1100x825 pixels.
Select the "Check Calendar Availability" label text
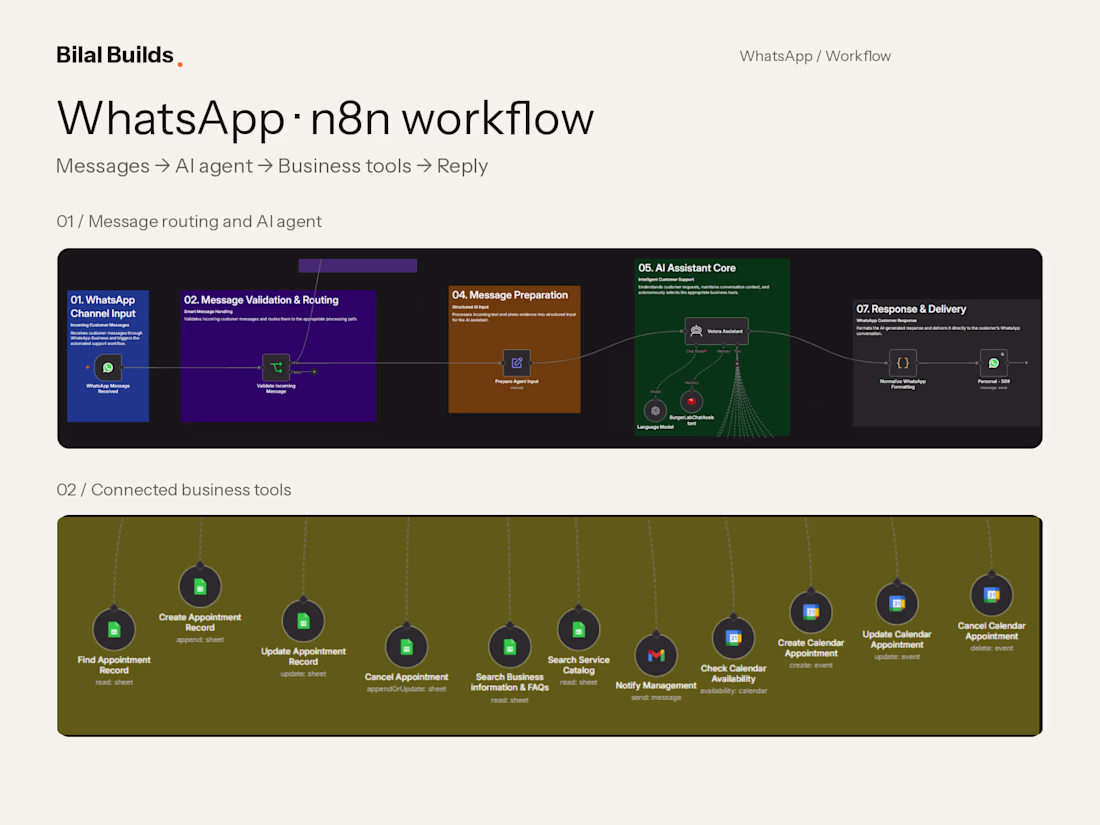click(x=733, y=673)
